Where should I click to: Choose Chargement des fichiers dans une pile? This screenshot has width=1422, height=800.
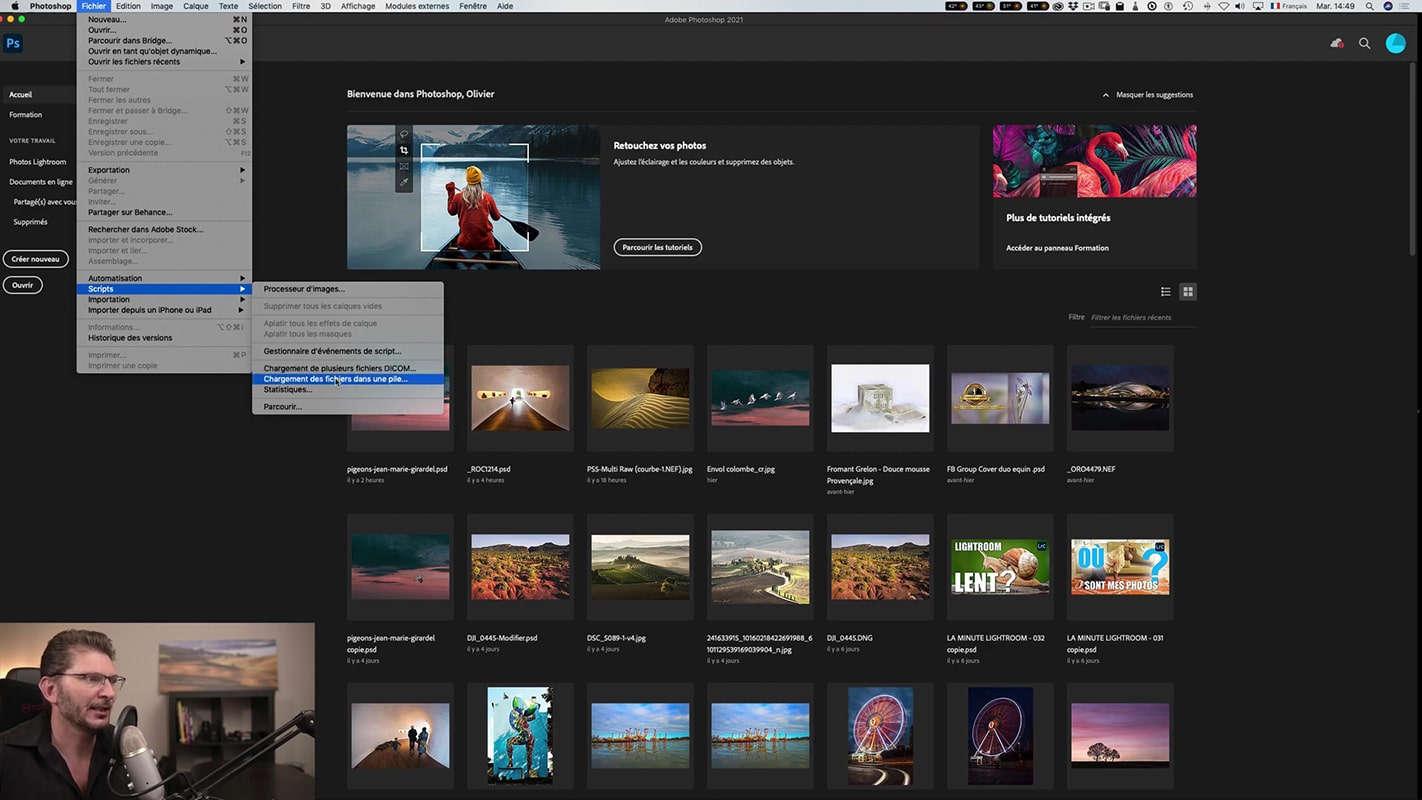(347, 379)
